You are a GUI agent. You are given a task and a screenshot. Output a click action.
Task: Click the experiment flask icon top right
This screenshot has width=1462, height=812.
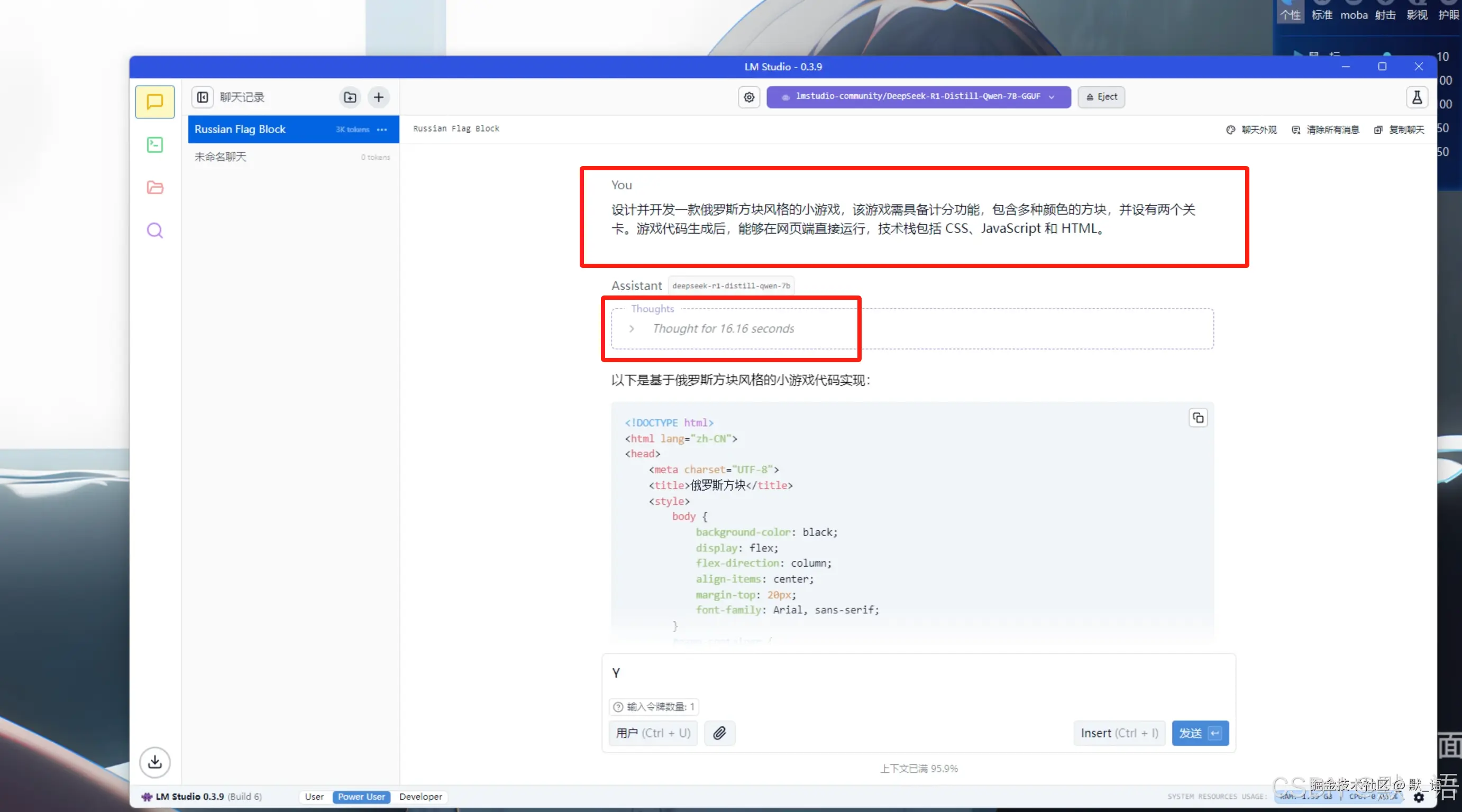click(1417, 97)
